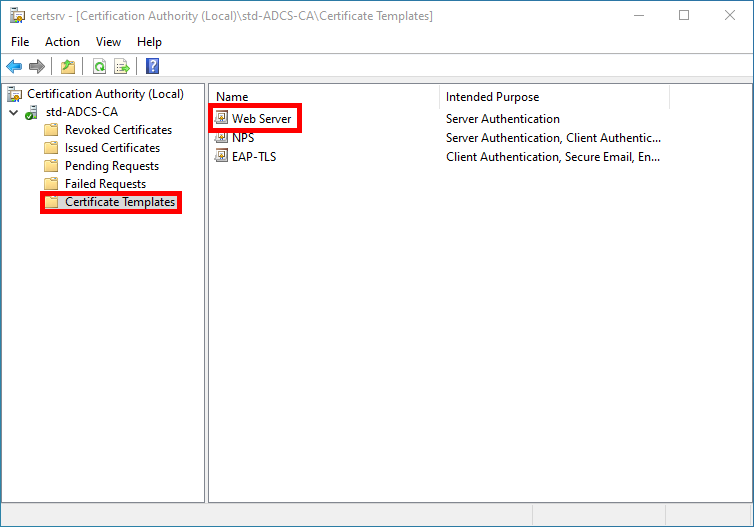Open Issued Certificates in the tree
This screenshot has width=754, height=527.
(x=113, y=148)
